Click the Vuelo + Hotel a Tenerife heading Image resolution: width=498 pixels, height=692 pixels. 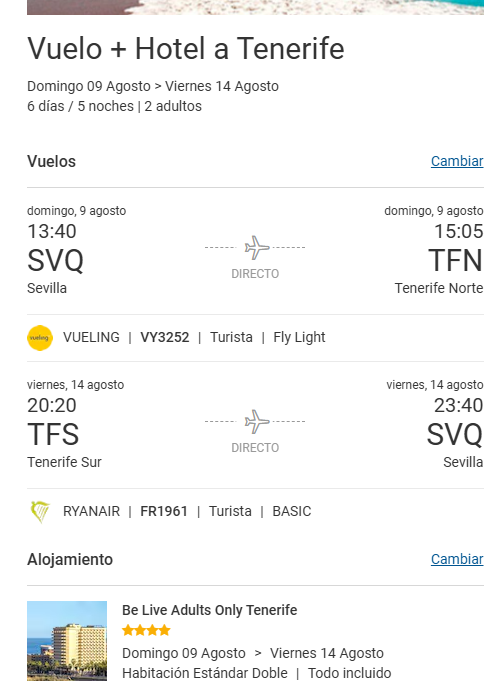186,49
